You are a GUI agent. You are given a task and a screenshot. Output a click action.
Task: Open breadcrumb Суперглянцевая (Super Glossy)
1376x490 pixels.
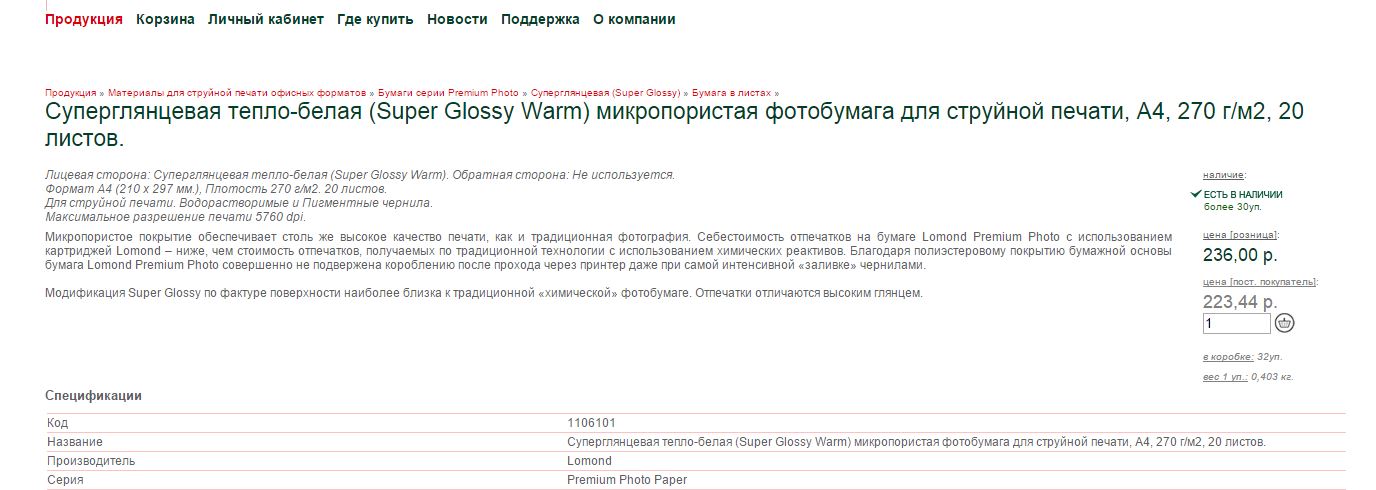tap(605, 93)
